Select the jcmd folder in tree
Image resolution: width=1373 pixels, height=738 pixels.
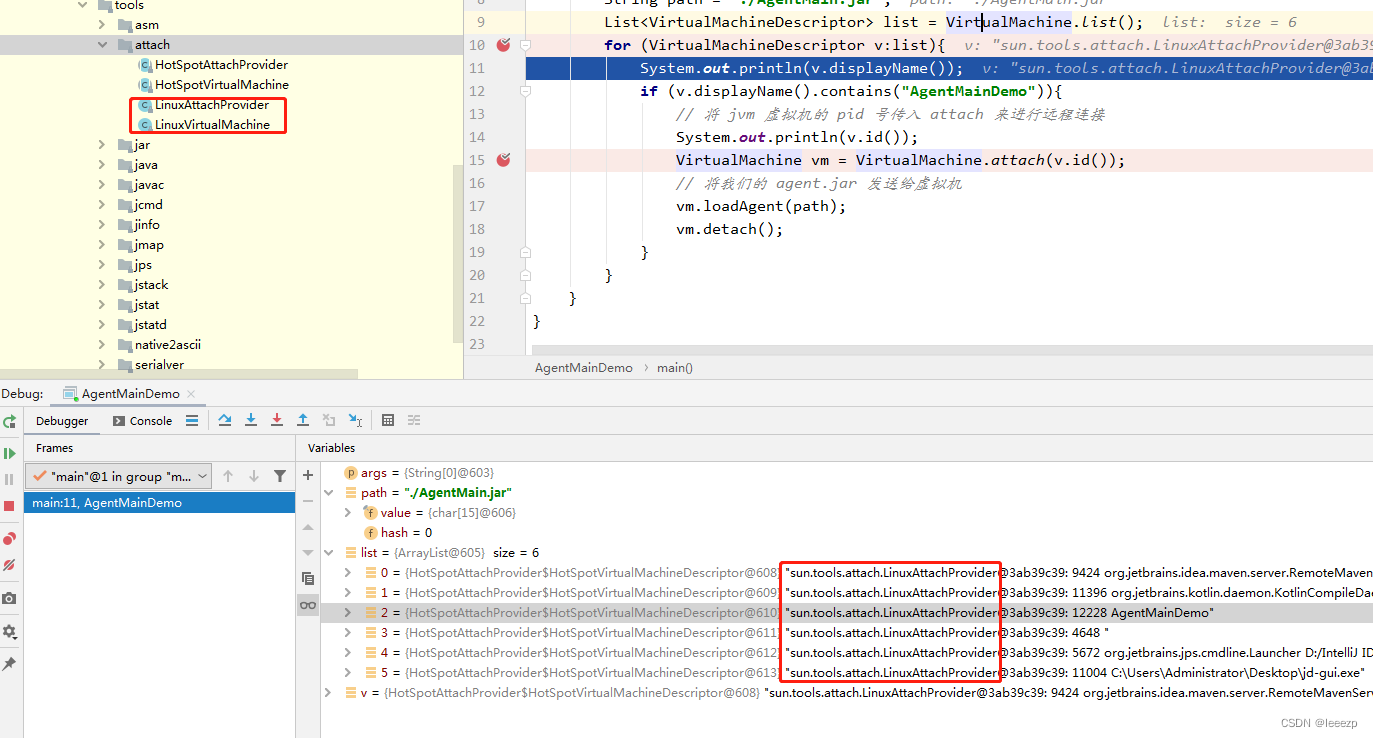[148, 205]
